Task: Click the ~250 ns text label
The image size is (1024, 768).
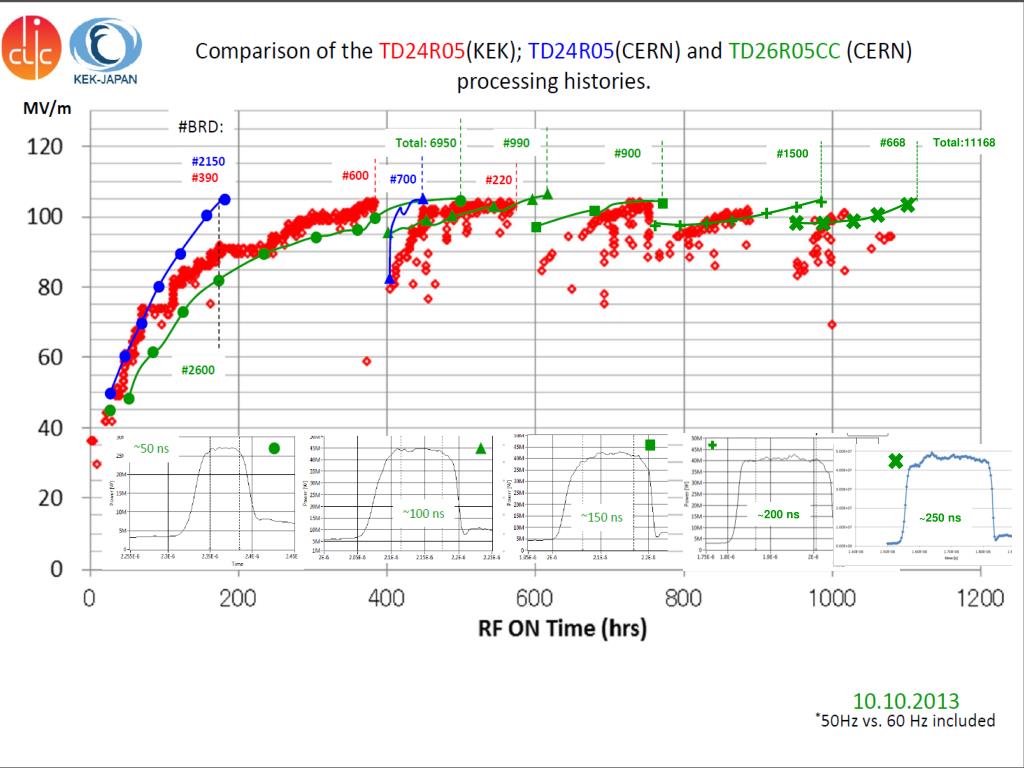Action: (x=940, y=518)
